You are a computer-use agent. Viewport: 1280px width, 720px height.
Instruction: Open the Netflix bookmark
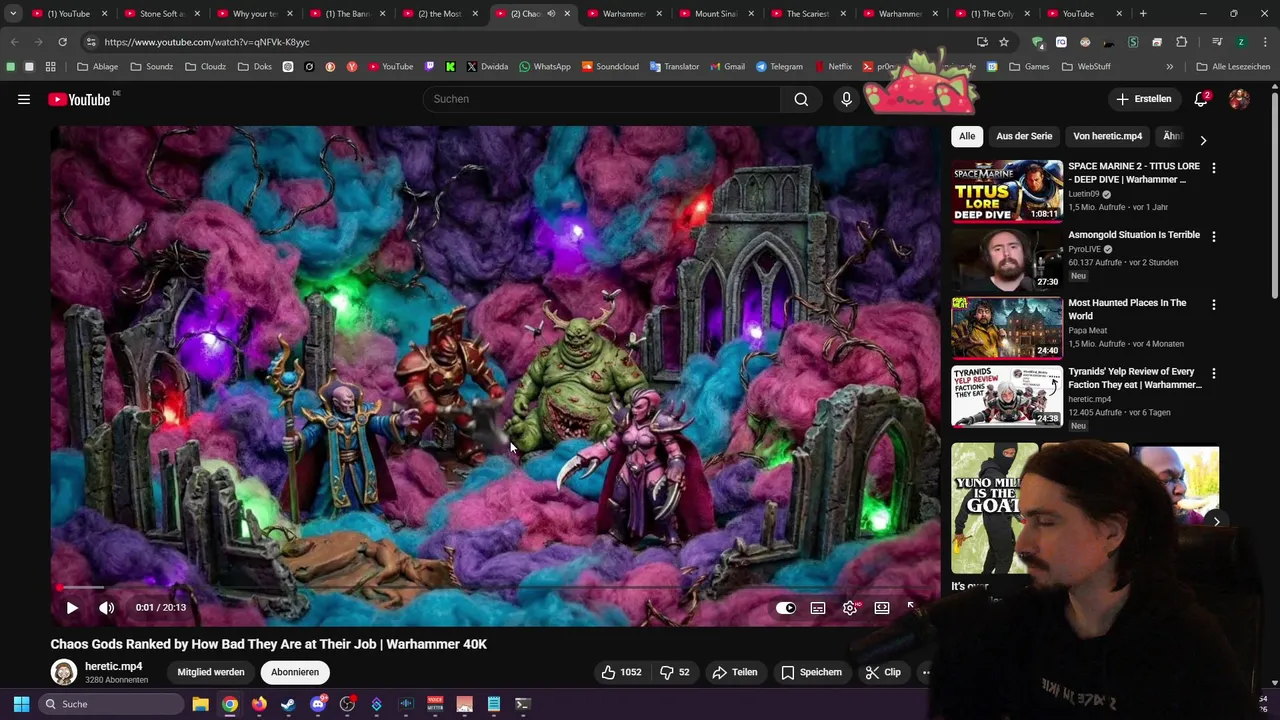click(x=833, y=67)
